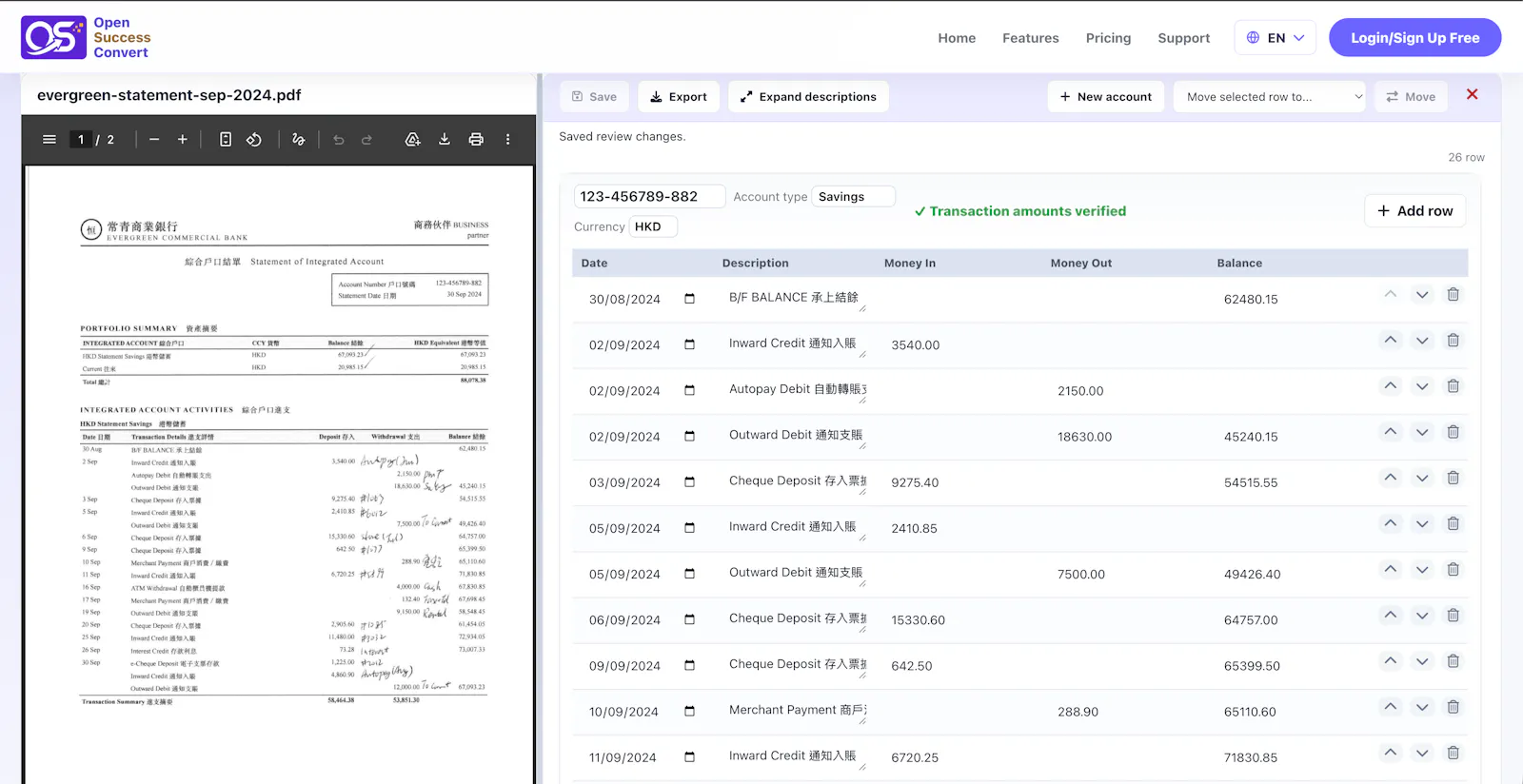
Task: Save the PDF to Drive icon
Action: pos(413,140)
